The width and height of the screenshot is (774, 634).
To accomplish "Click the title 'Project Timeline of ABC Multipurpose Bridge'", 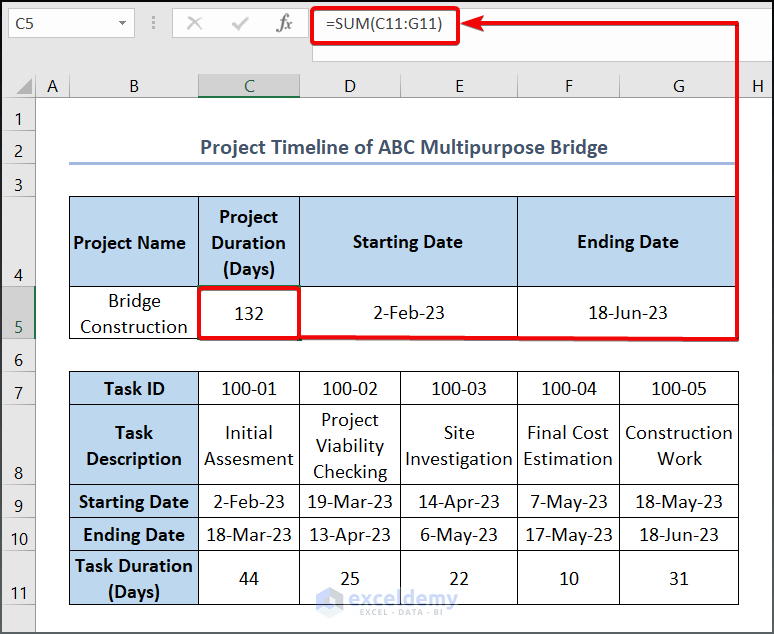I will pos(404,147).
